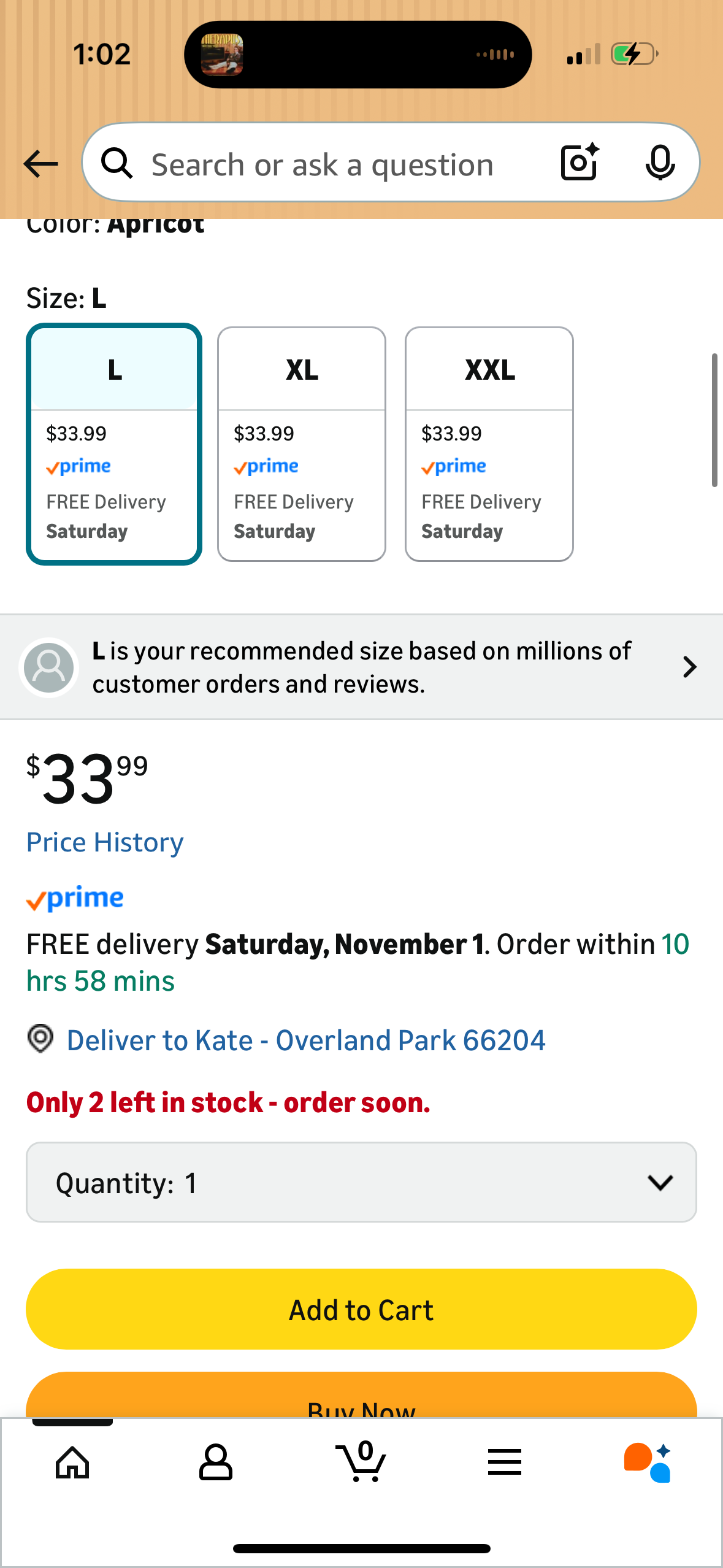Click the search or ask a question field
This screenshot has width=723, height=1568.
(x=323, y=164)
